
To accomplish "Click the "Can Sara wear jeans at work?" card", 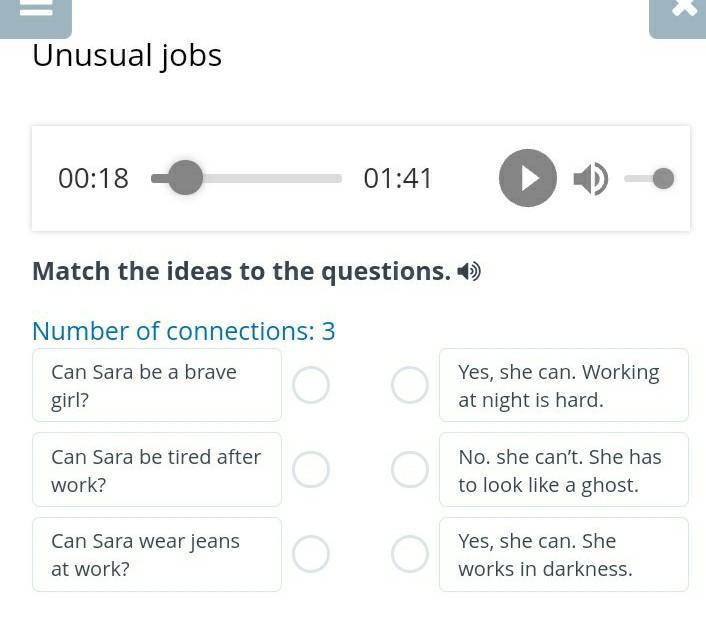I will point(157,554).
